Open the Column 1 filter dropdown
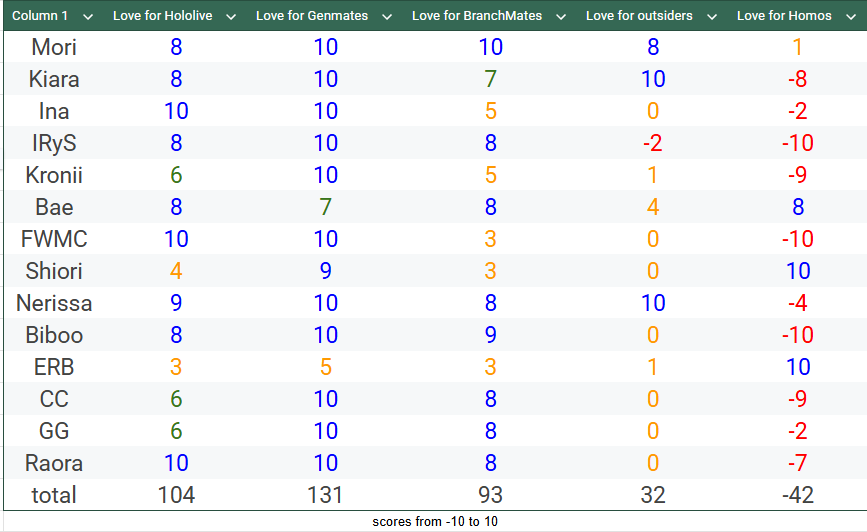The height and width of the screenshot is (532, 867). [x=87, y=17]
